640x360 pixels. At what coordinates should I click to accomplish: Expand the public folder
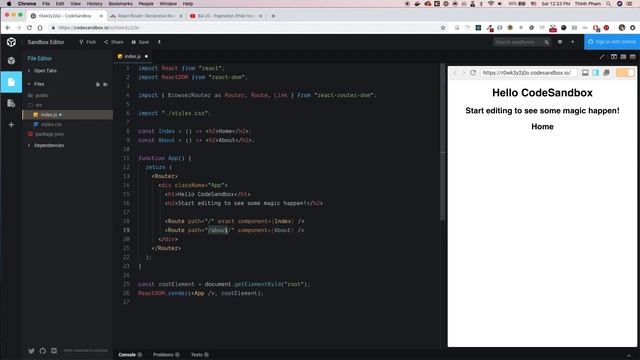38,95
